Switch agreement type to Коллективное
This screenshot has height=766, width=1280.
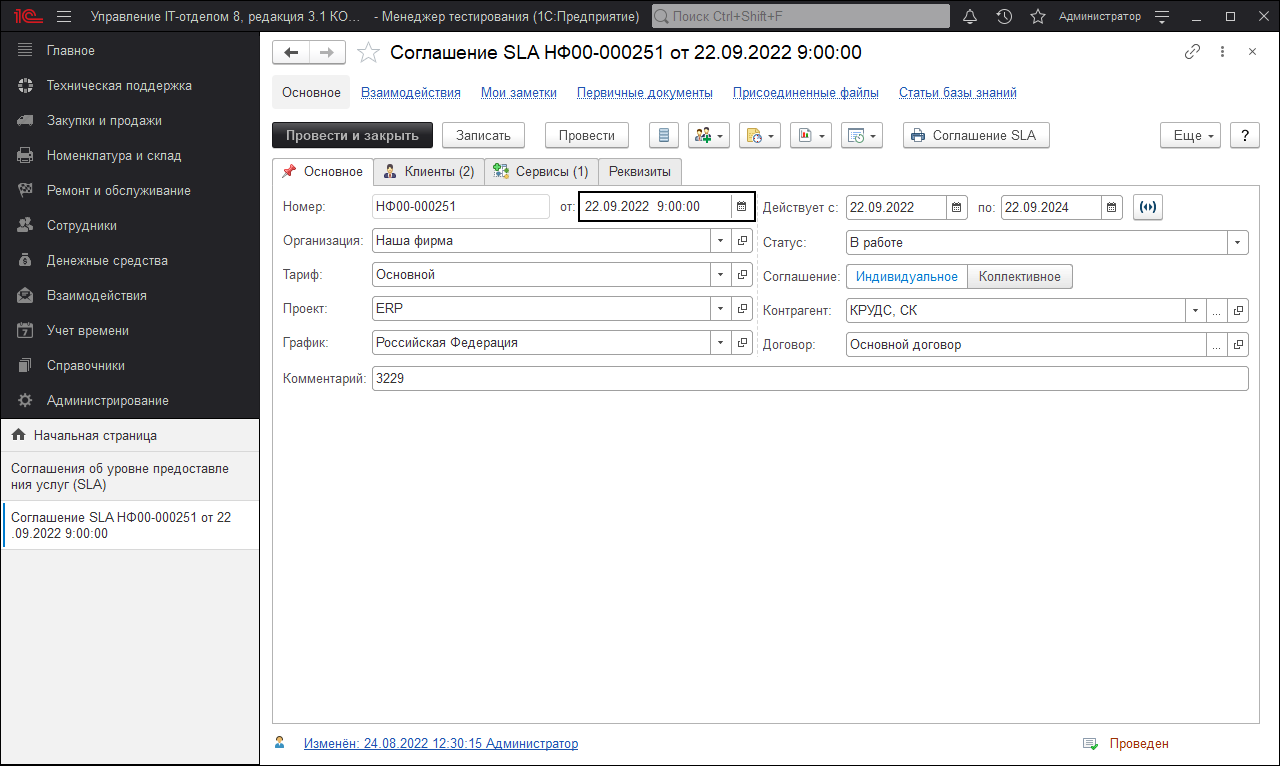point(1020,277)
